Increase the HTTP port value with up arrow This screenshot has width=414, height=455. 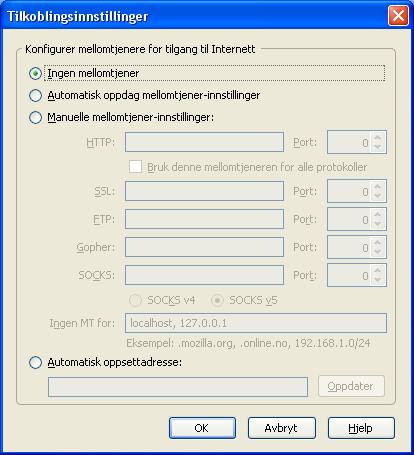coord(378,137)
